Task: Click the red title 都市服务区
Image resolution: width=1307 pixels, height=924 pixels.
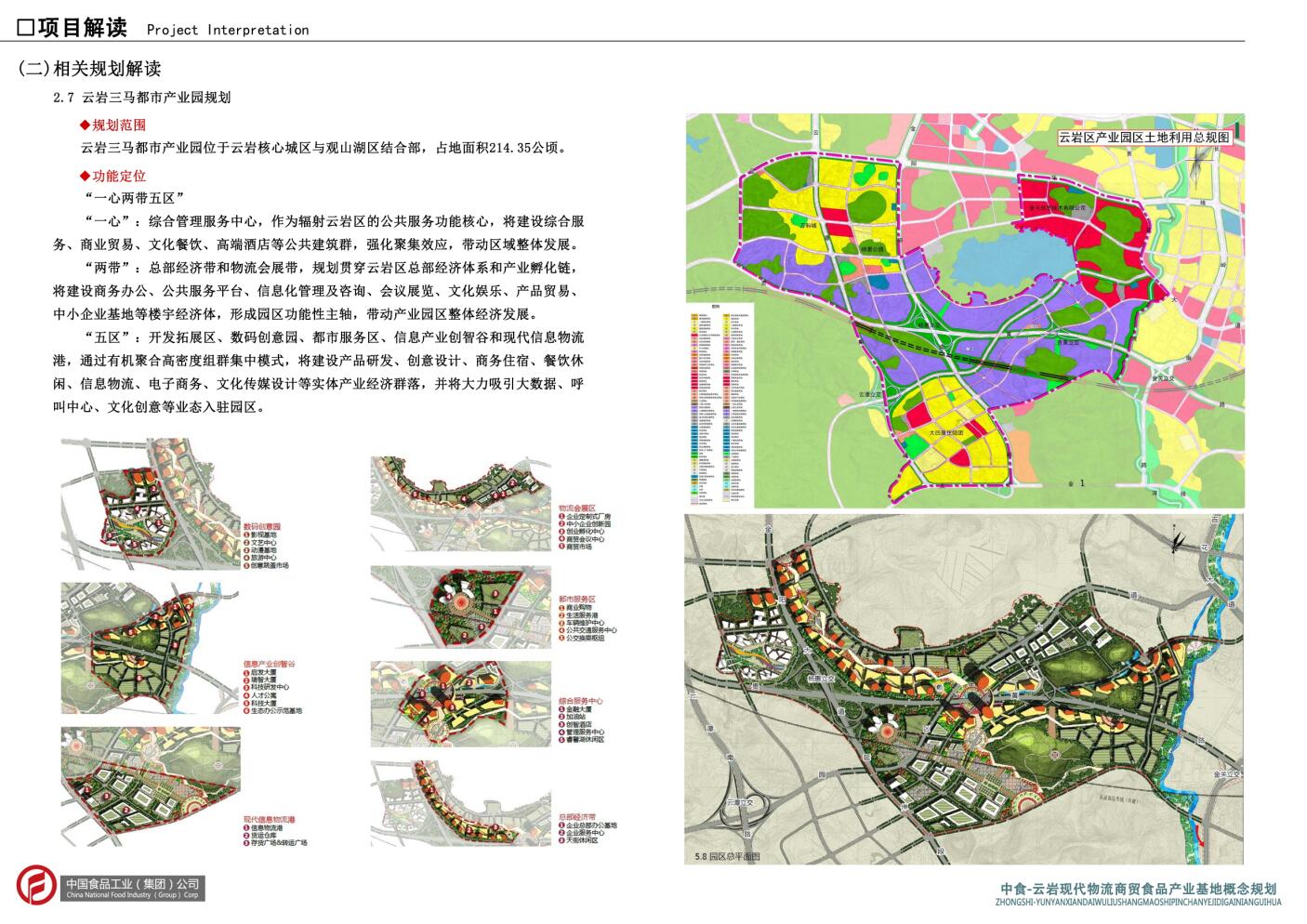Action: (x=577, y=600)
